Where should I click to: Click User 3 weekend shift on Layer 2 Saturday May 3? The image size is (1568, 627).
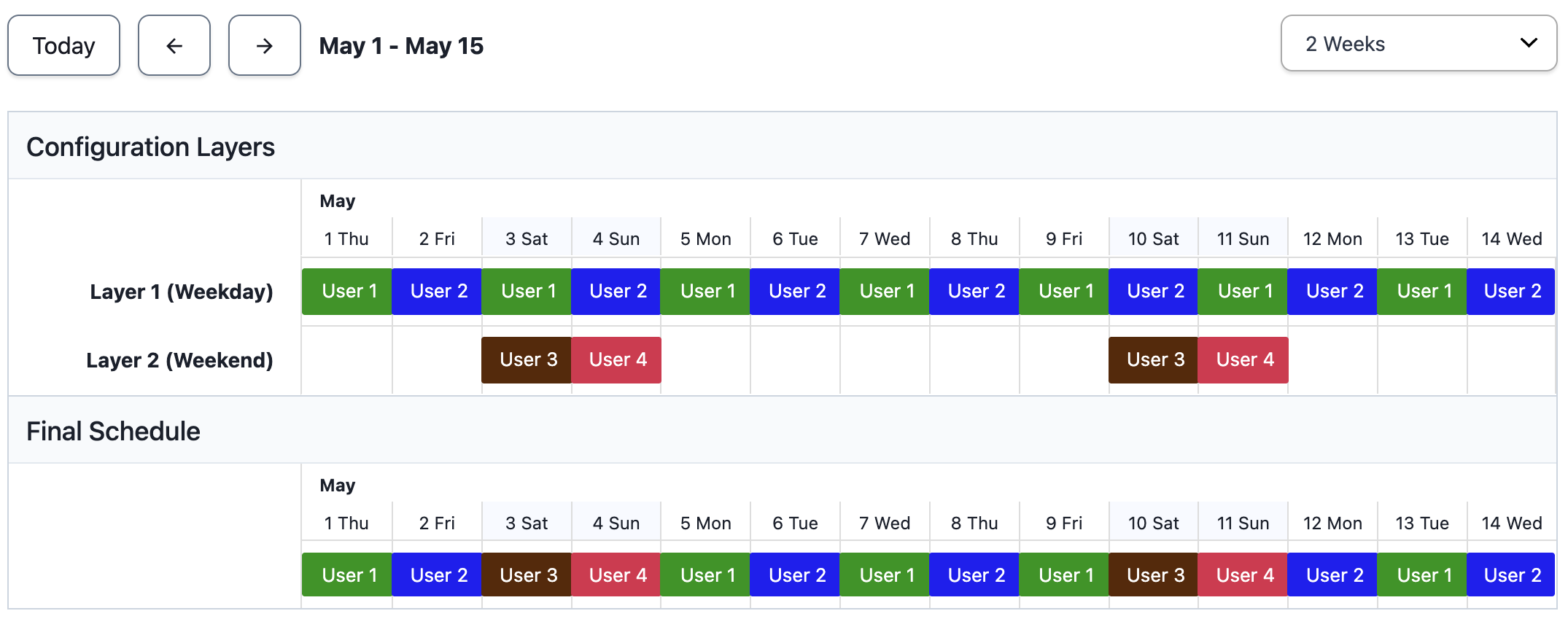[527, 360]
